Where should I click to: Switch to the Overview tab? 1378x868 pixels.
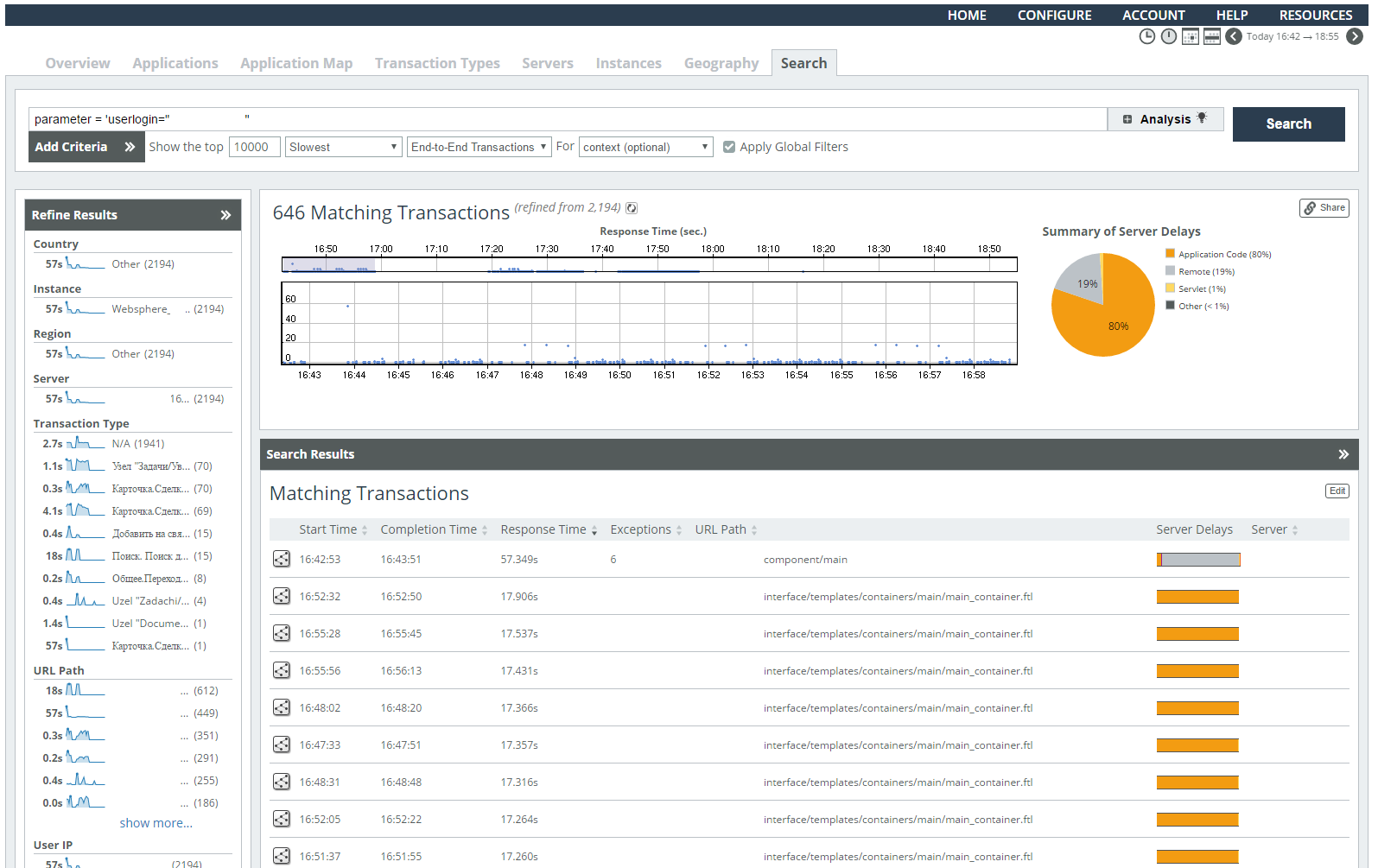pyautogui.click(x=78, y=63)
